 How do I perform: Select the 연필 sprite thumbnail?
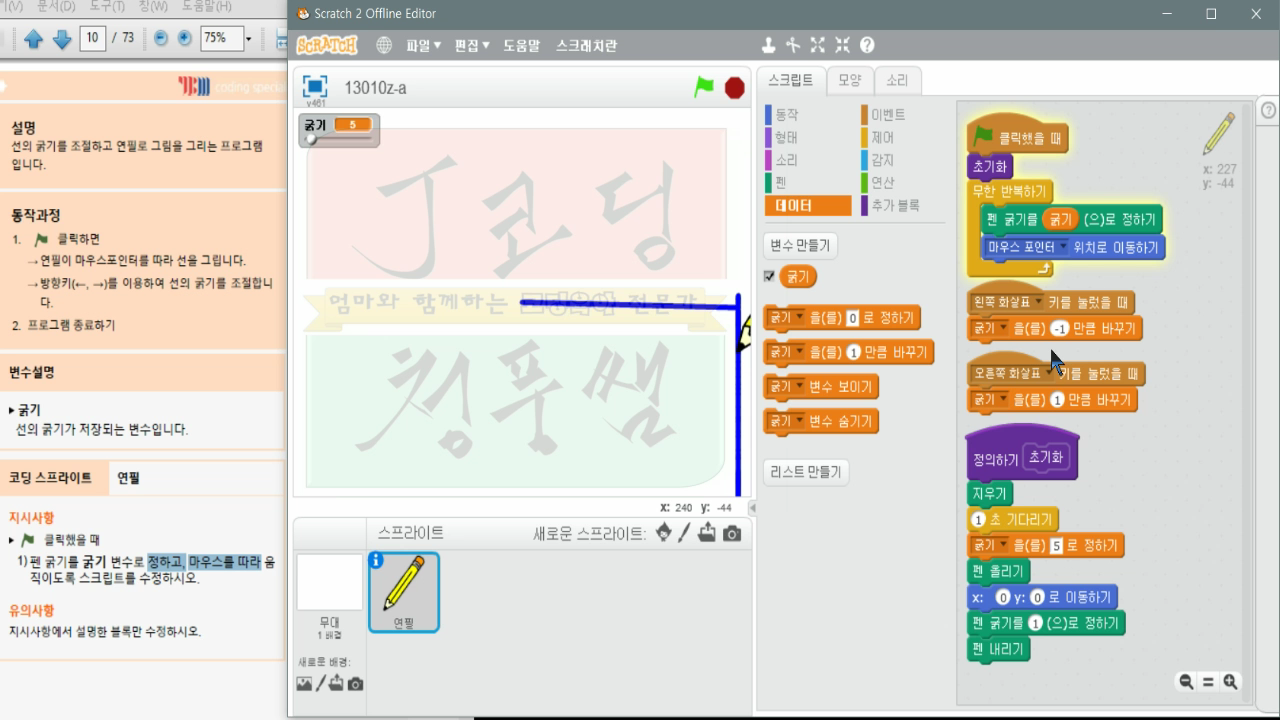point(405,590)
